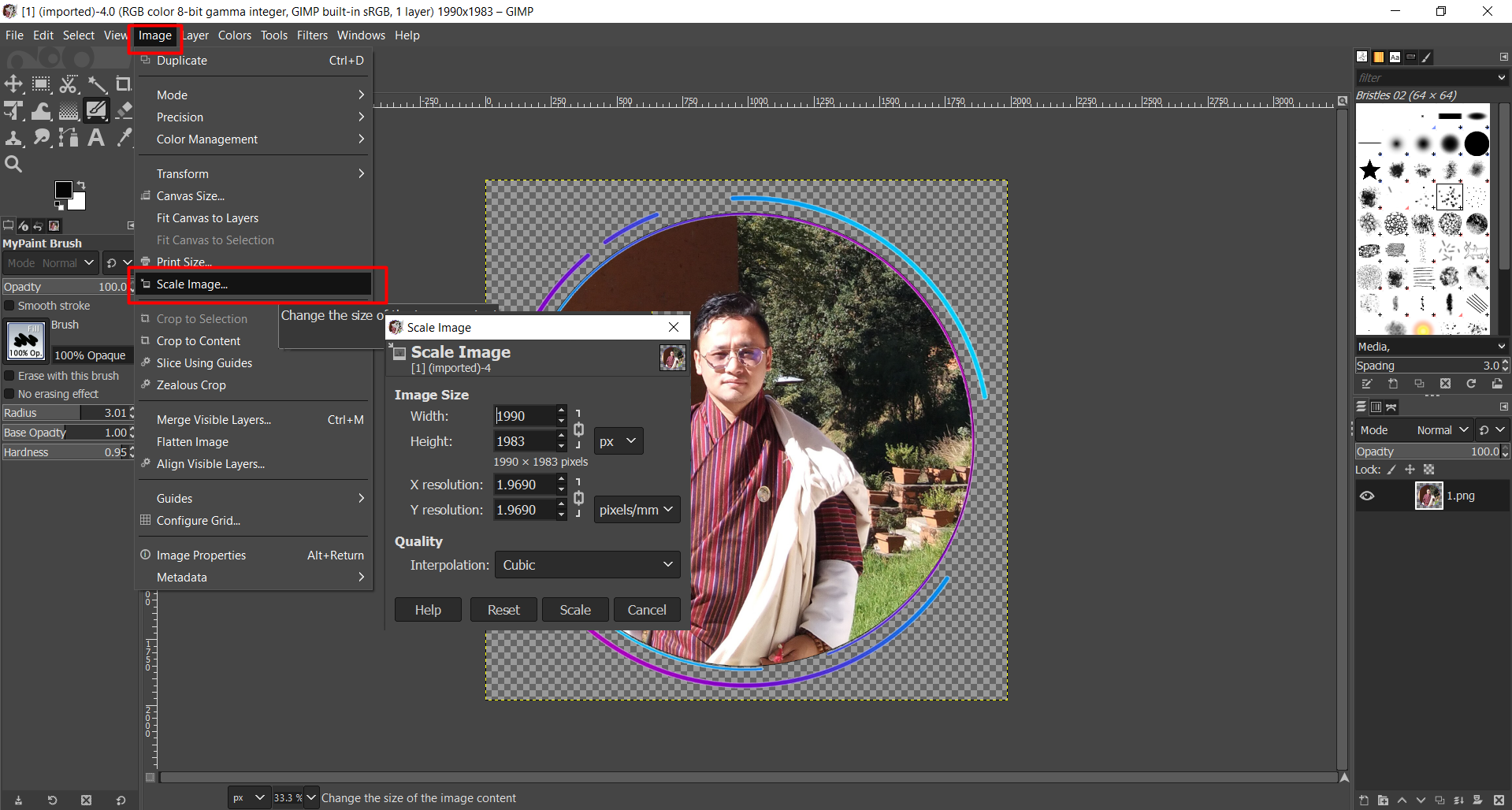Viewport: 1512px width, 810px height.
Task: Select the Zoom magnifier tool
Action: coord(13,165)
